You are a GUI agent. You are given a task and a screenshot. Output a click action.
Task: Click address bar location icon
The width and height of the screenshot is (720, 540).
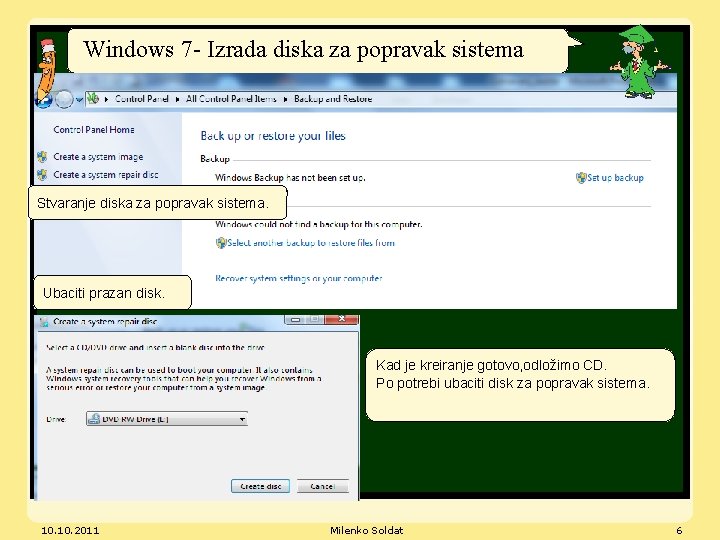click(x=93, y=98)
